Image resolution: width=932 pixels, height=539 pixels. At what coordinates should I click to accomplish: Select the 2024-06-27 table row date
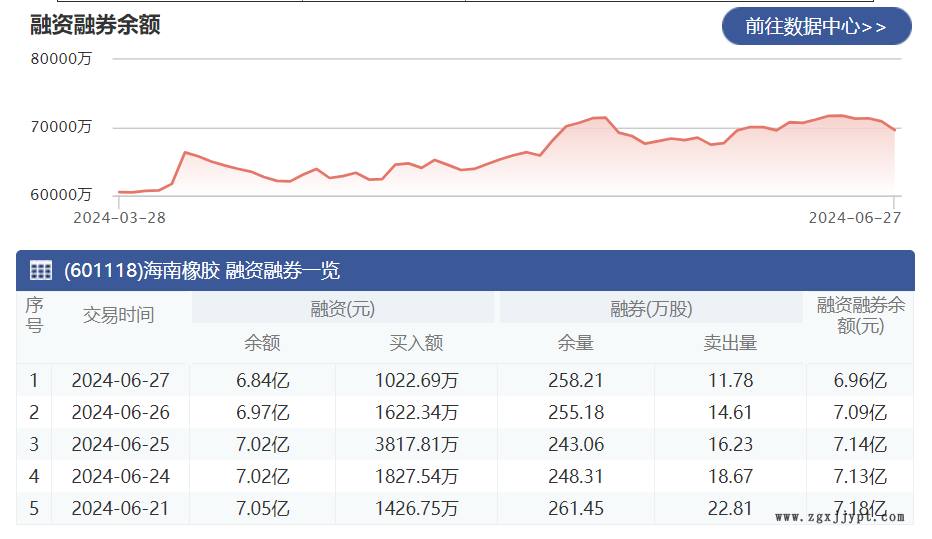121,380
